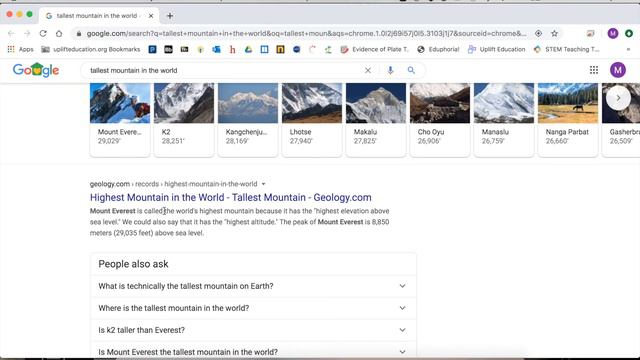Go to the home page via house icon

pyautogui.click(x=59, y=33)
